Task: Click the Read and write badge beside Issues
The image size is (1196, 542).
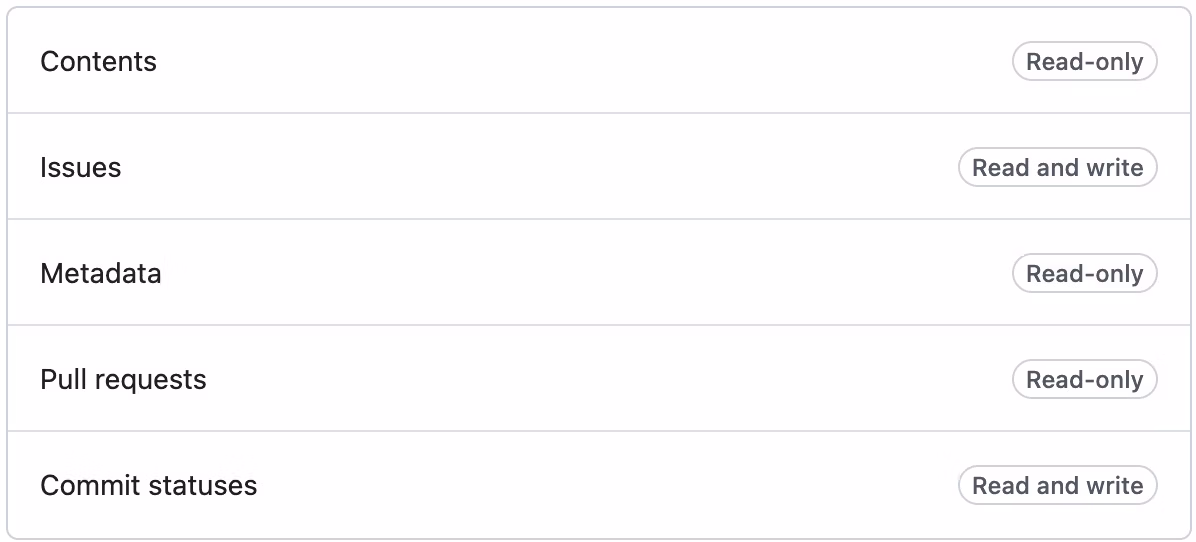Action: coord(1057,168)
